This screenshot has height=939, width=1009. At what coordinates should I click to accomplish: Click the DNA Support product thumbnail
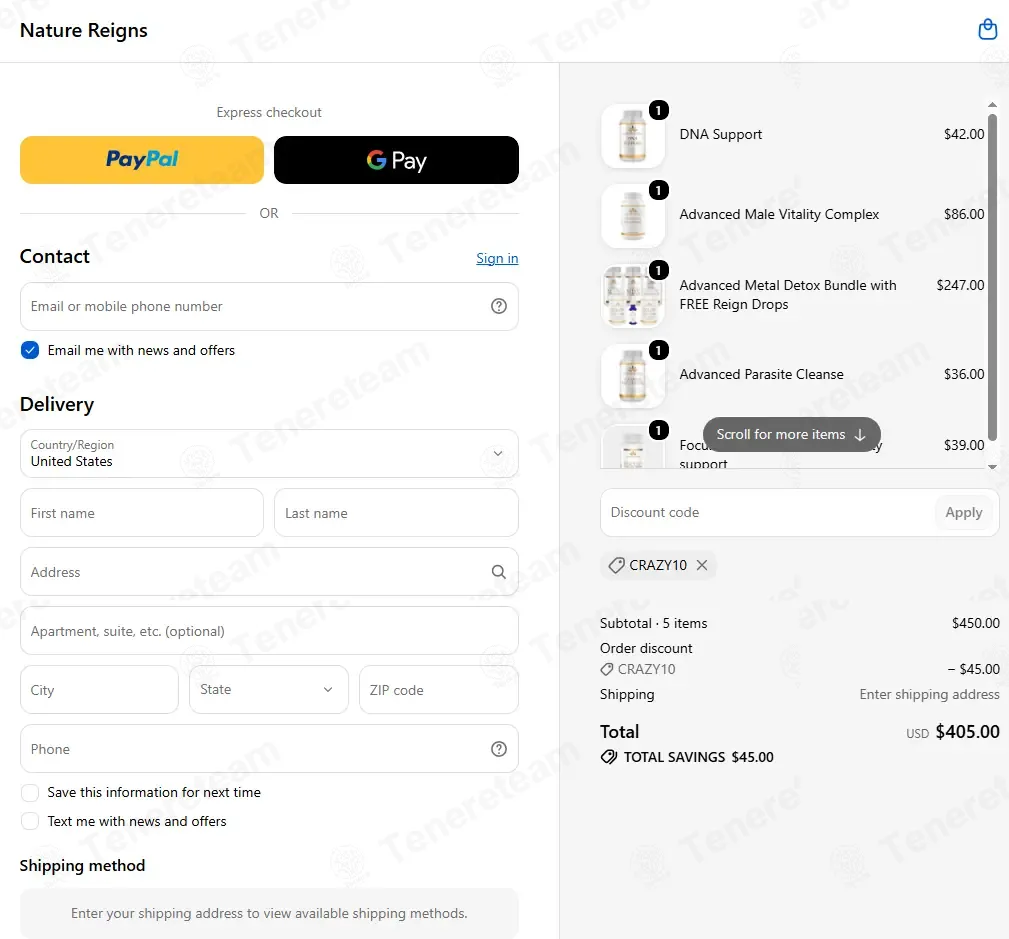tap(633, 136)
